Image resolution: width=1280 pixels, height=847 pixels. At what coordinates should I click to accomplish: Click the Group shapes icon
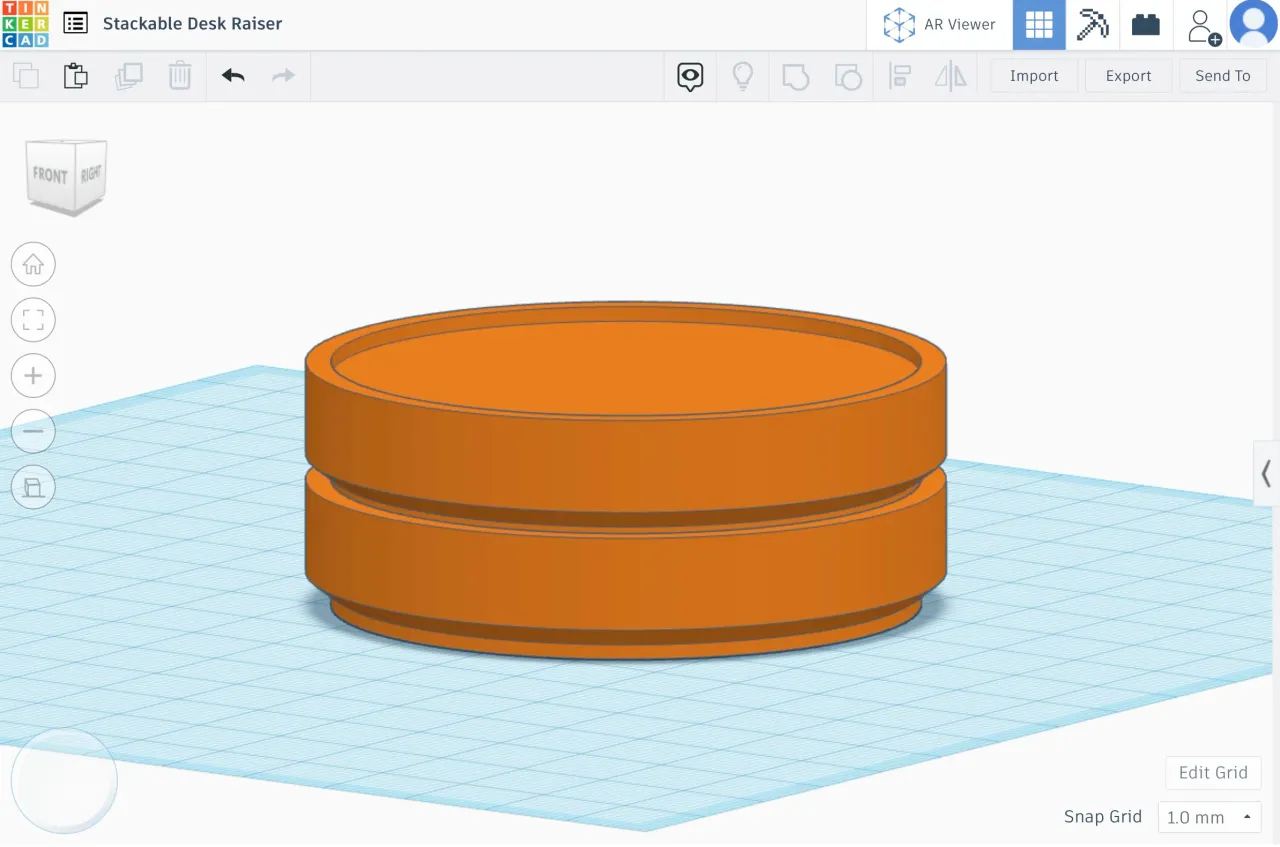[795, 76]
